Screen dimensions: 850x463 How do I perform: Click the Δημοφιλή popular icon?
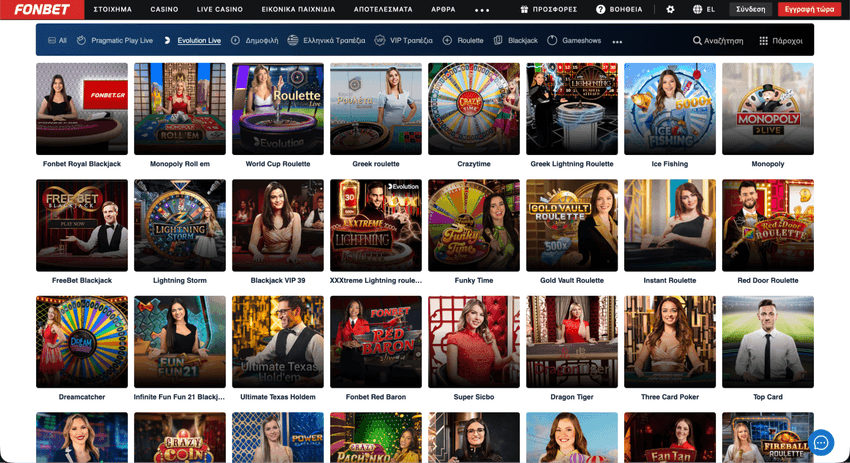(x=235, y=40)
